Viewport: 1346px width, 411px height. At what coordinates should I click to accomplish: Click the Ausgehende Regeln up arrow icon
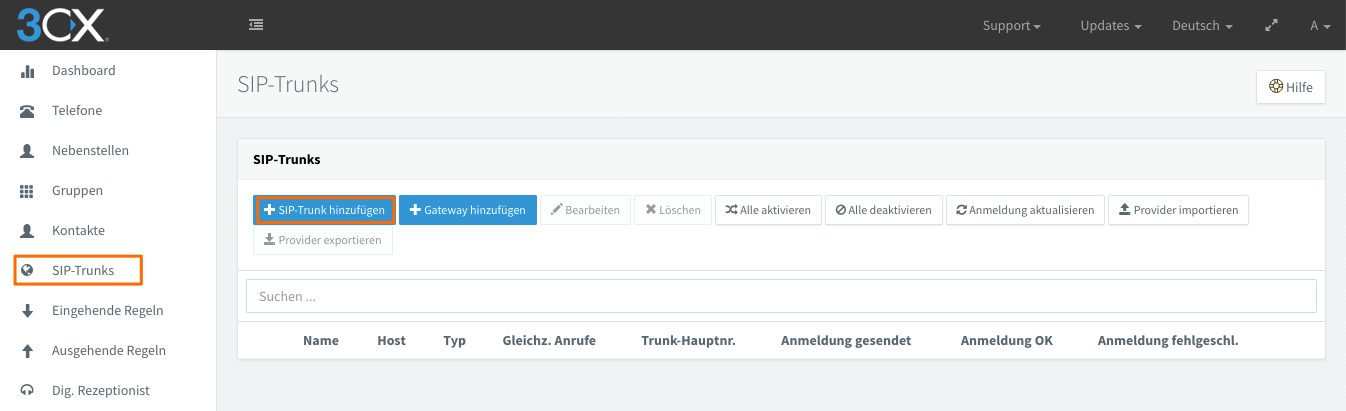[x=28, y=351]
